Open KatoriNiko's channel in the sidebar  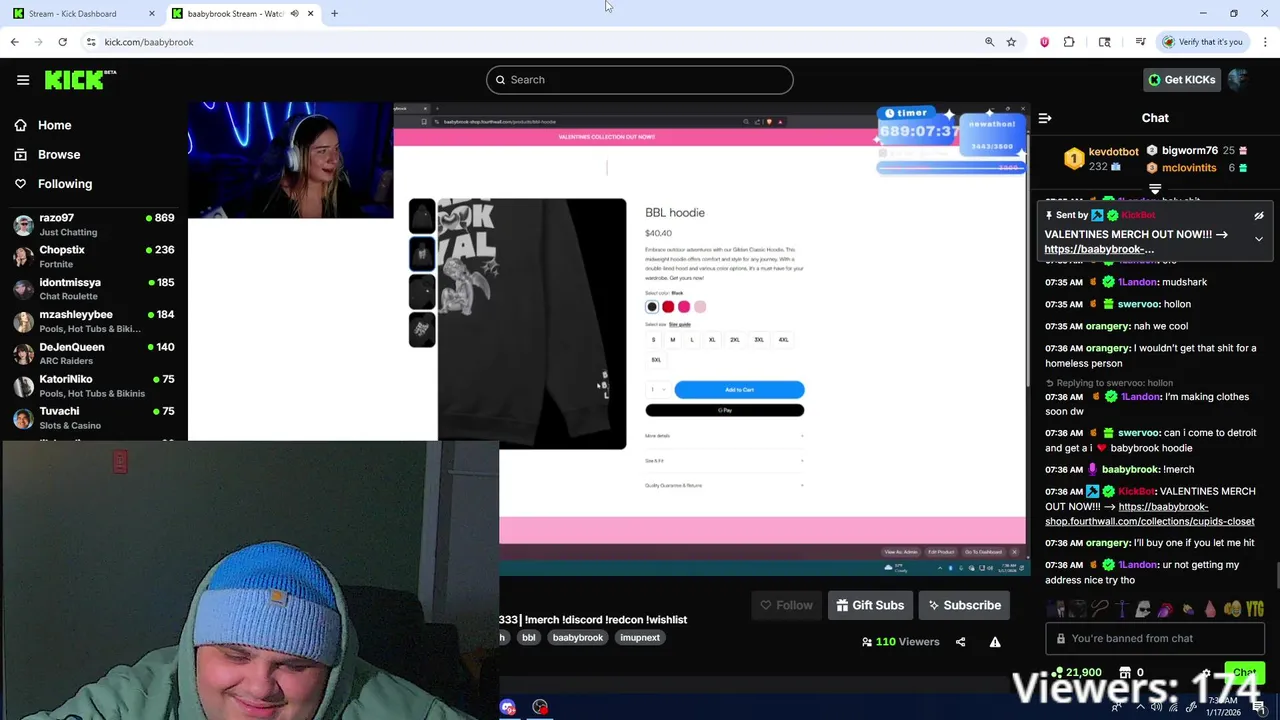(94, 385)
